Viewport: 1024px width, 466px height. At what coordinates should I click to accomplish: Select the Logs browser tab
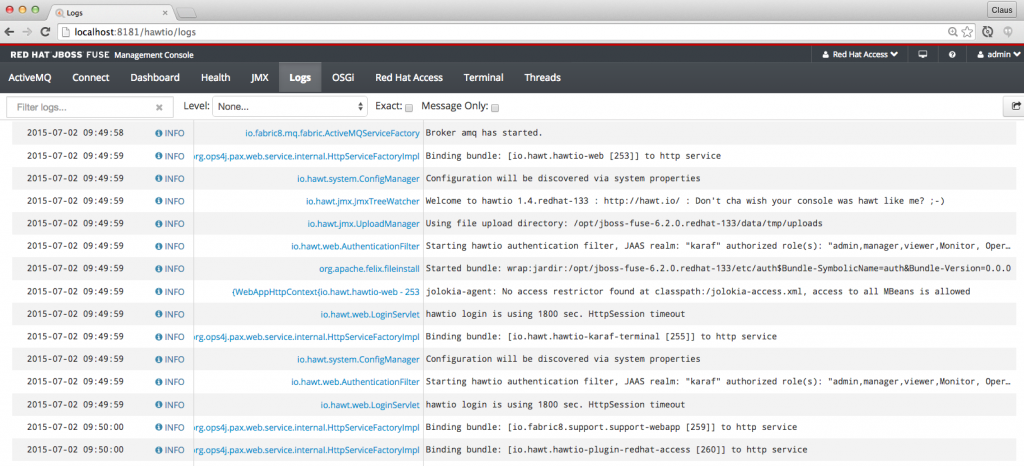110,12
